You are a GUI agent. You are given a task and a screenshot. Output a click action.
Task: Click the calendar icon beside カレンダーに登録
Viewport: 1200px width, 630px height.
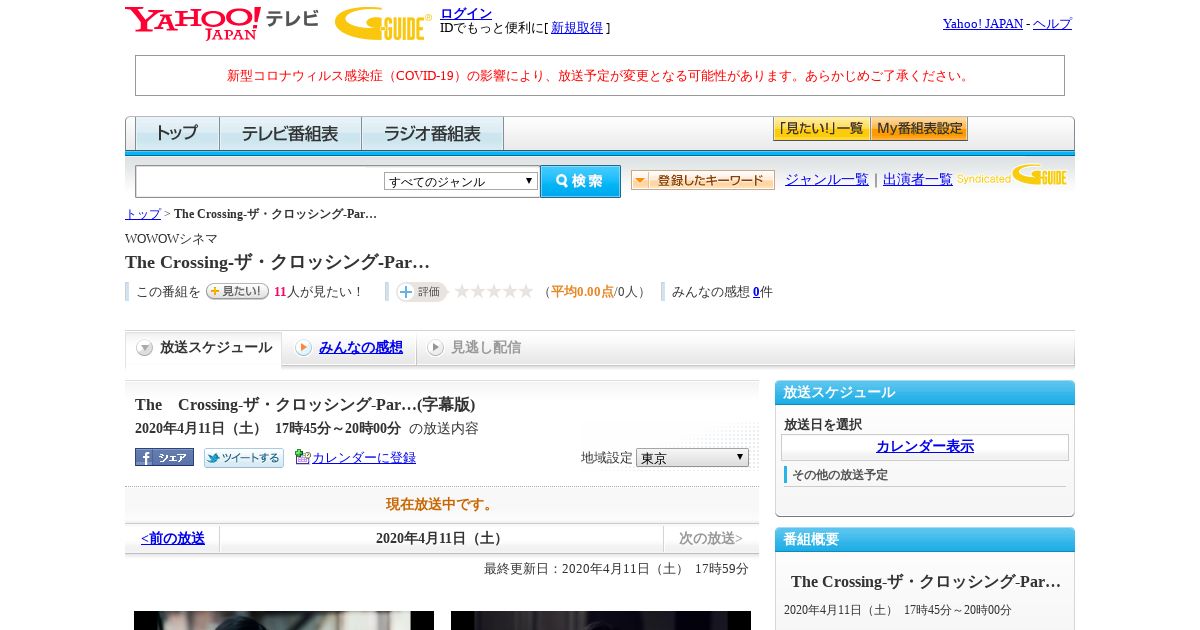point(302,457)
